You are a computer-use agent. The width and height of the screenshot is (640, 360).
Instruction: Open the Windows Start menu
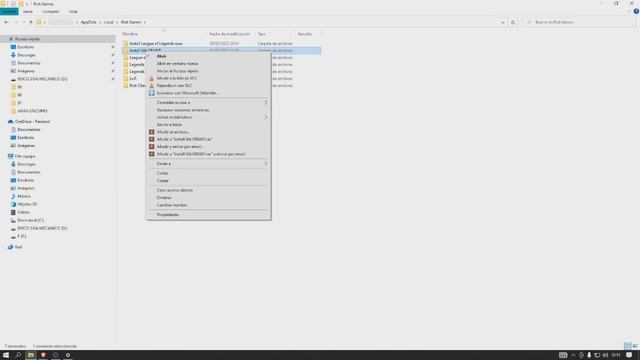(6, 355)
